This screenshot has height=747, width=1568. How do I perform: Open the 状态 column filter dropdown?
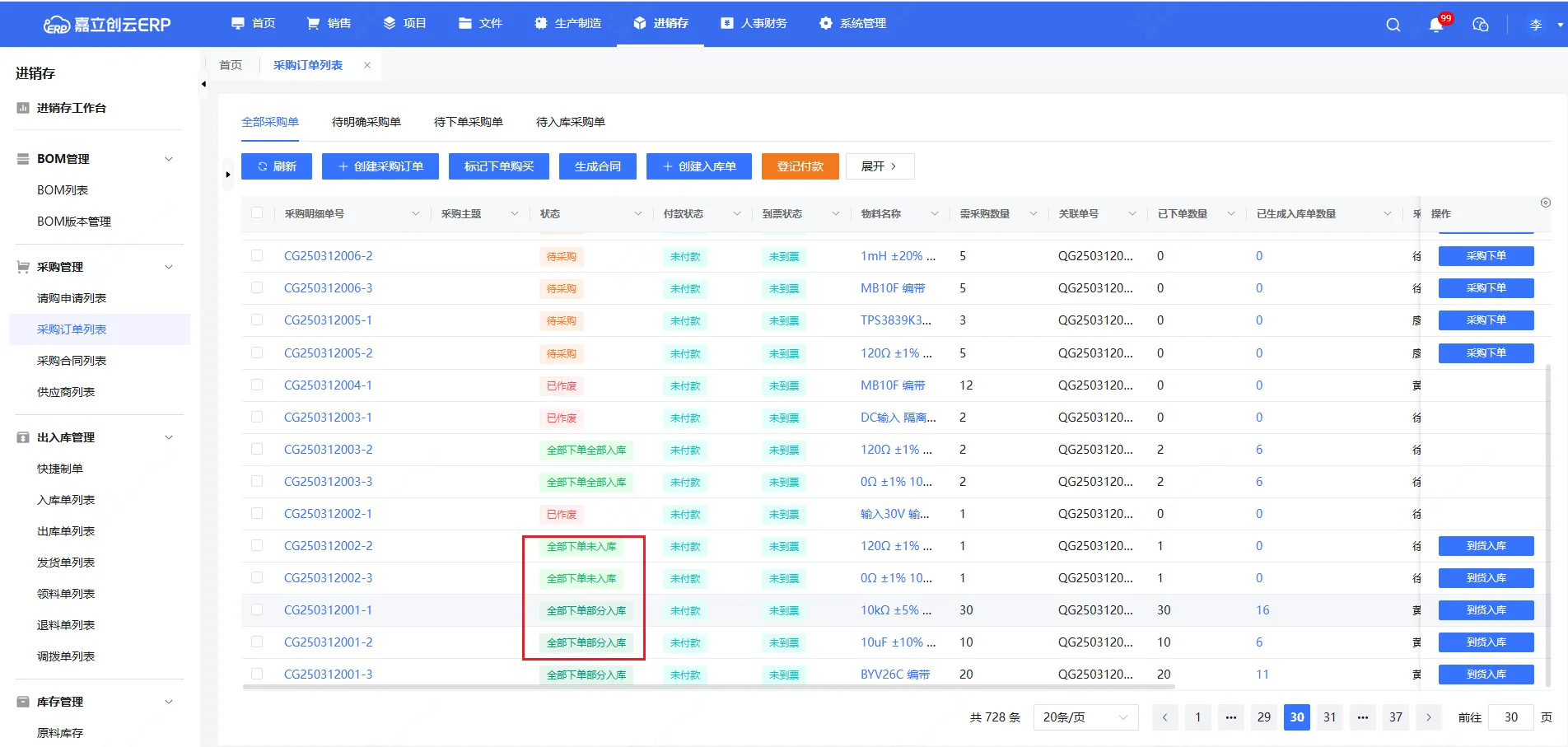coord(637,214)
